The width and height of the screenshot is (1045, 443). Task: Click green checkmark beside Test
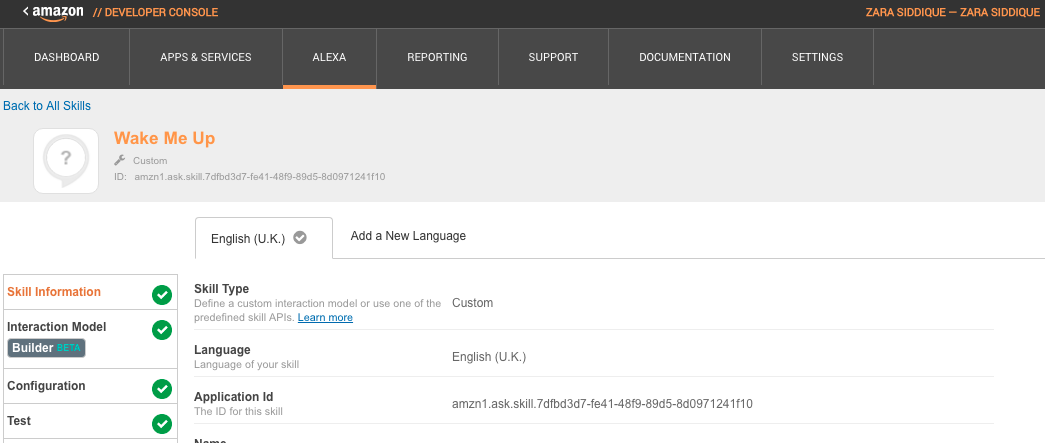(162, 424)
